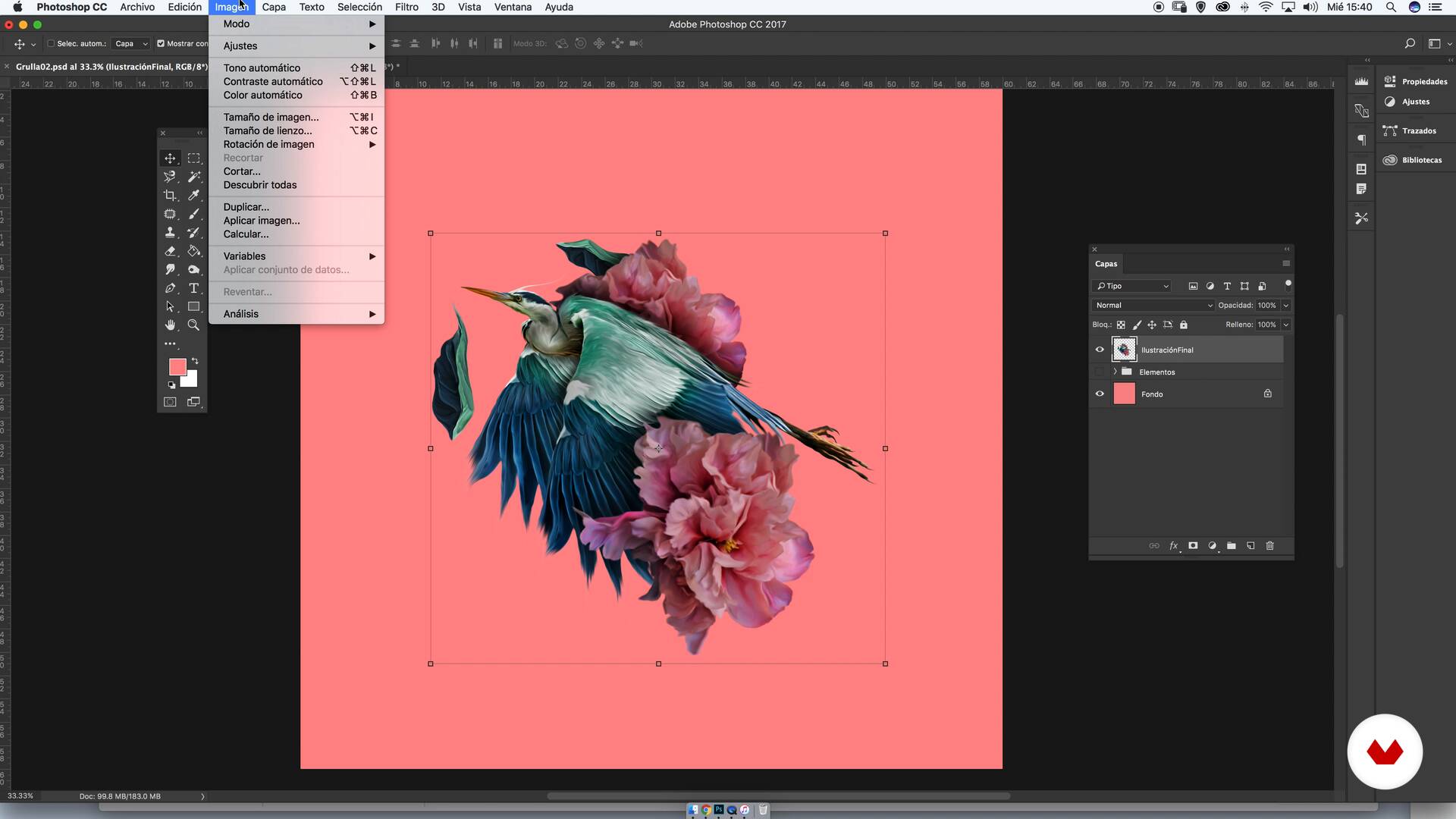Viewport: 1456px width, 819px height.
Task: Open the extra tools ellipsis button
Action: coord(170,344)
